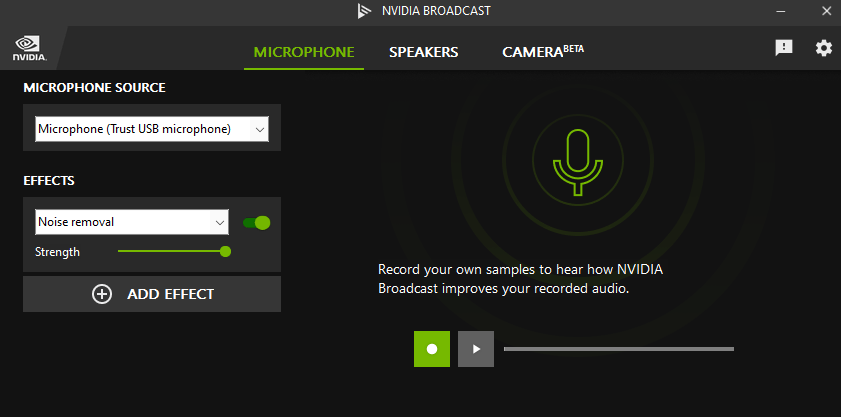Click the Strength label
This screenshot has height=417, width=841.
coord(57,252)
